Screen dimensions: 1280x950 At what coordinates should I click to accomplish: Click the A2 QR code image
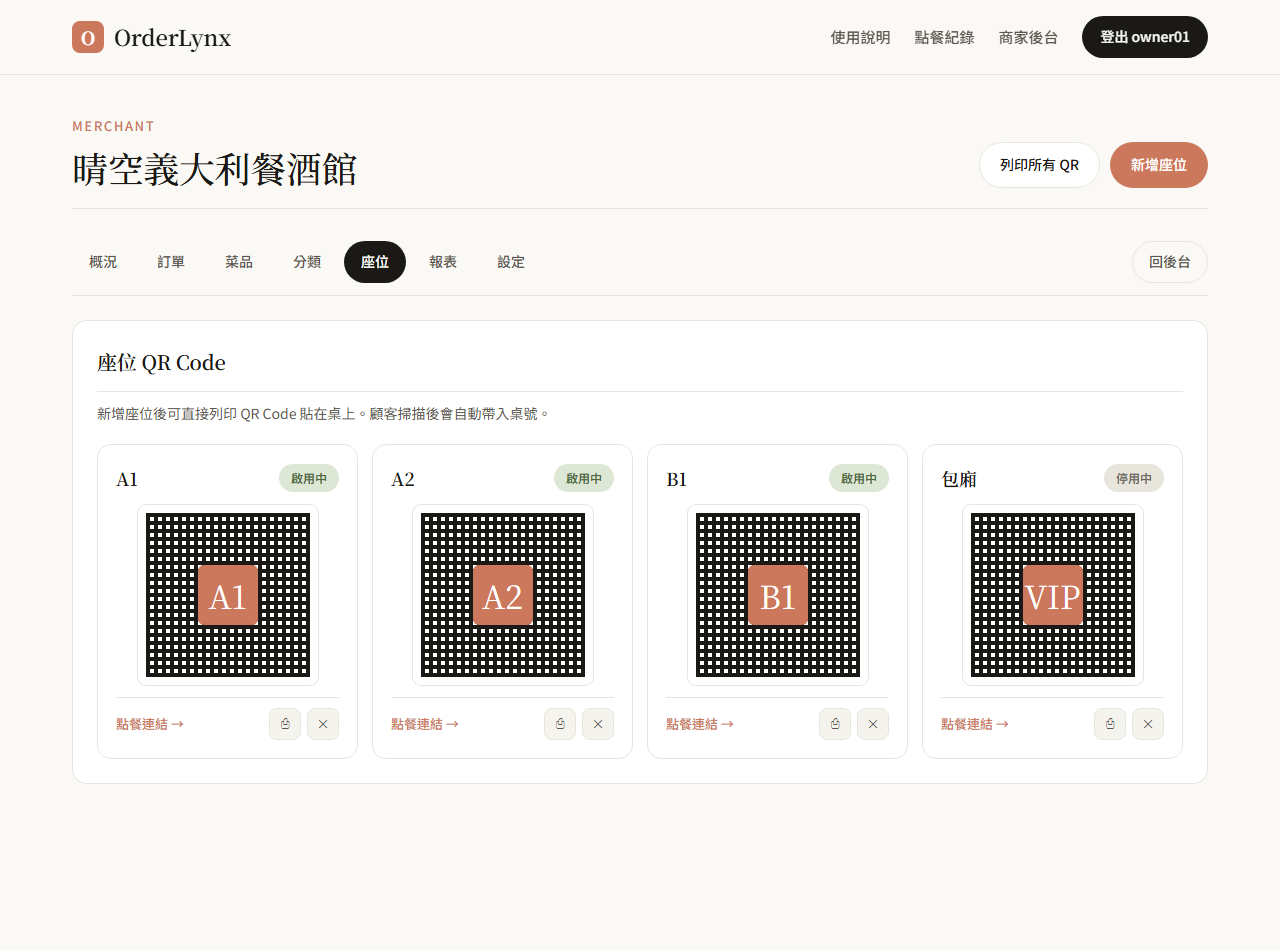pyautogui.click(x=503, y=595)
